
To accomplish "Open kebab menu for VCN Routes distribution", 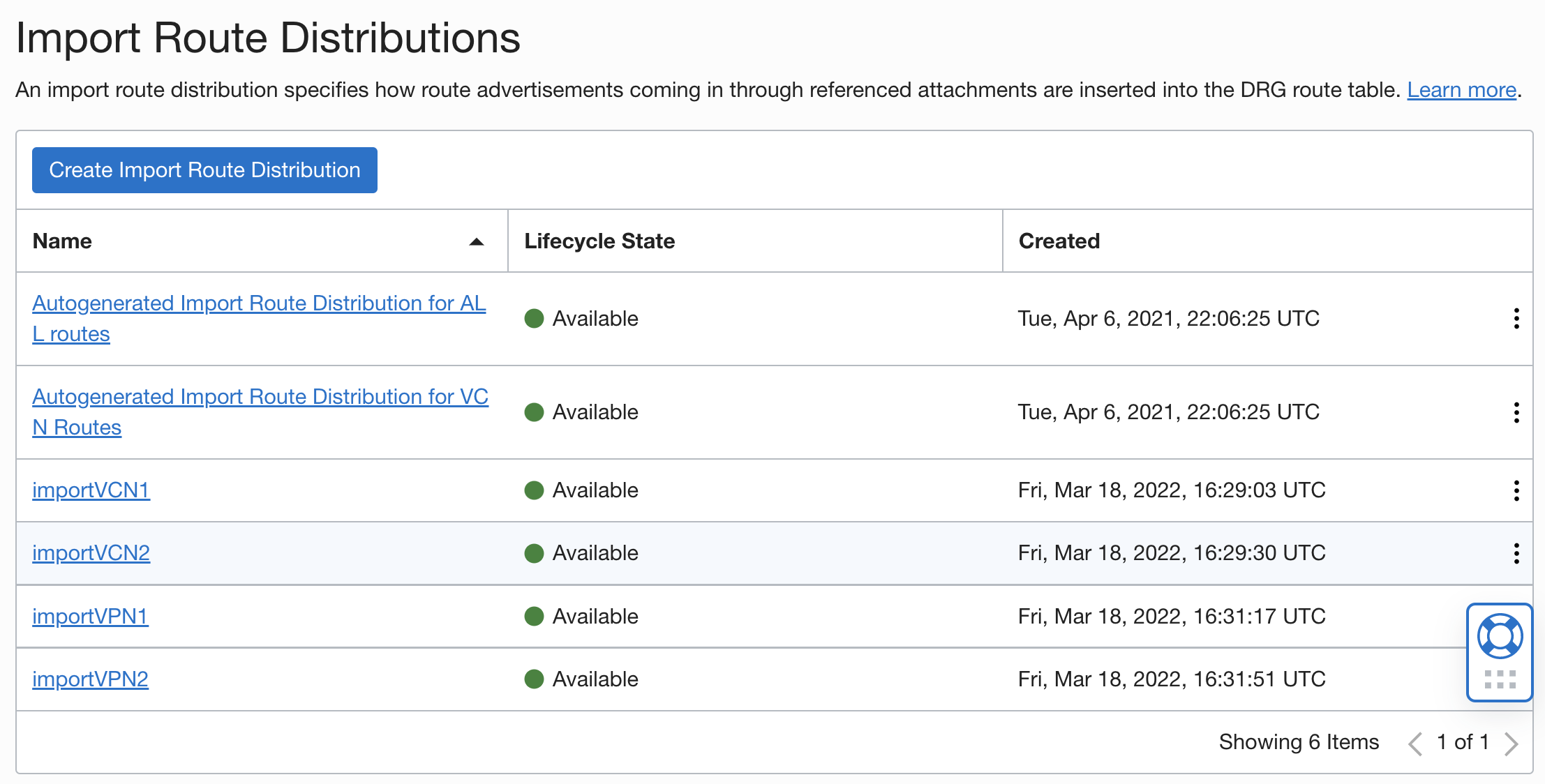I will click(1516, 412).
